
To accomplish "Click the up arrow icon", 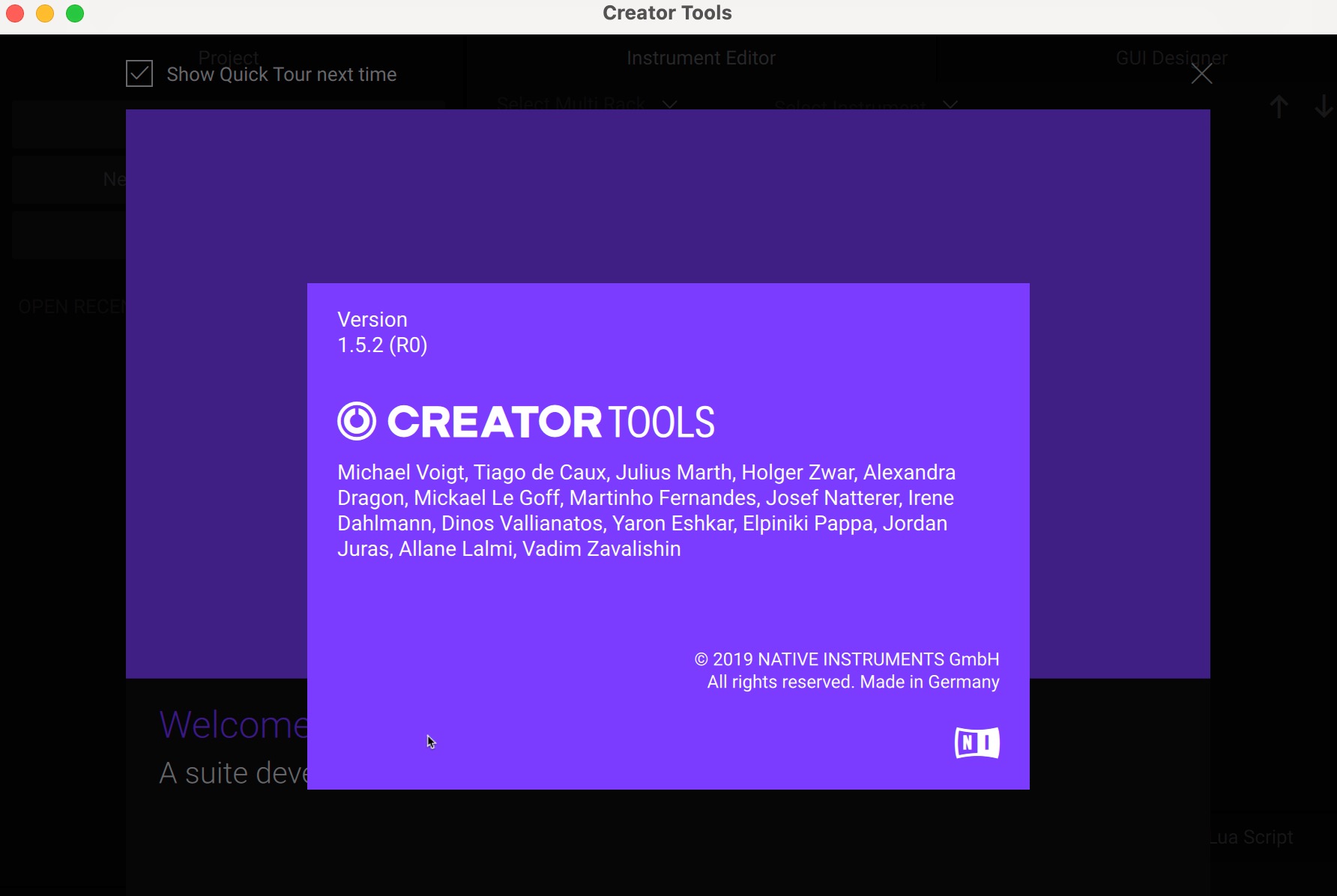I will (1279, 107).
